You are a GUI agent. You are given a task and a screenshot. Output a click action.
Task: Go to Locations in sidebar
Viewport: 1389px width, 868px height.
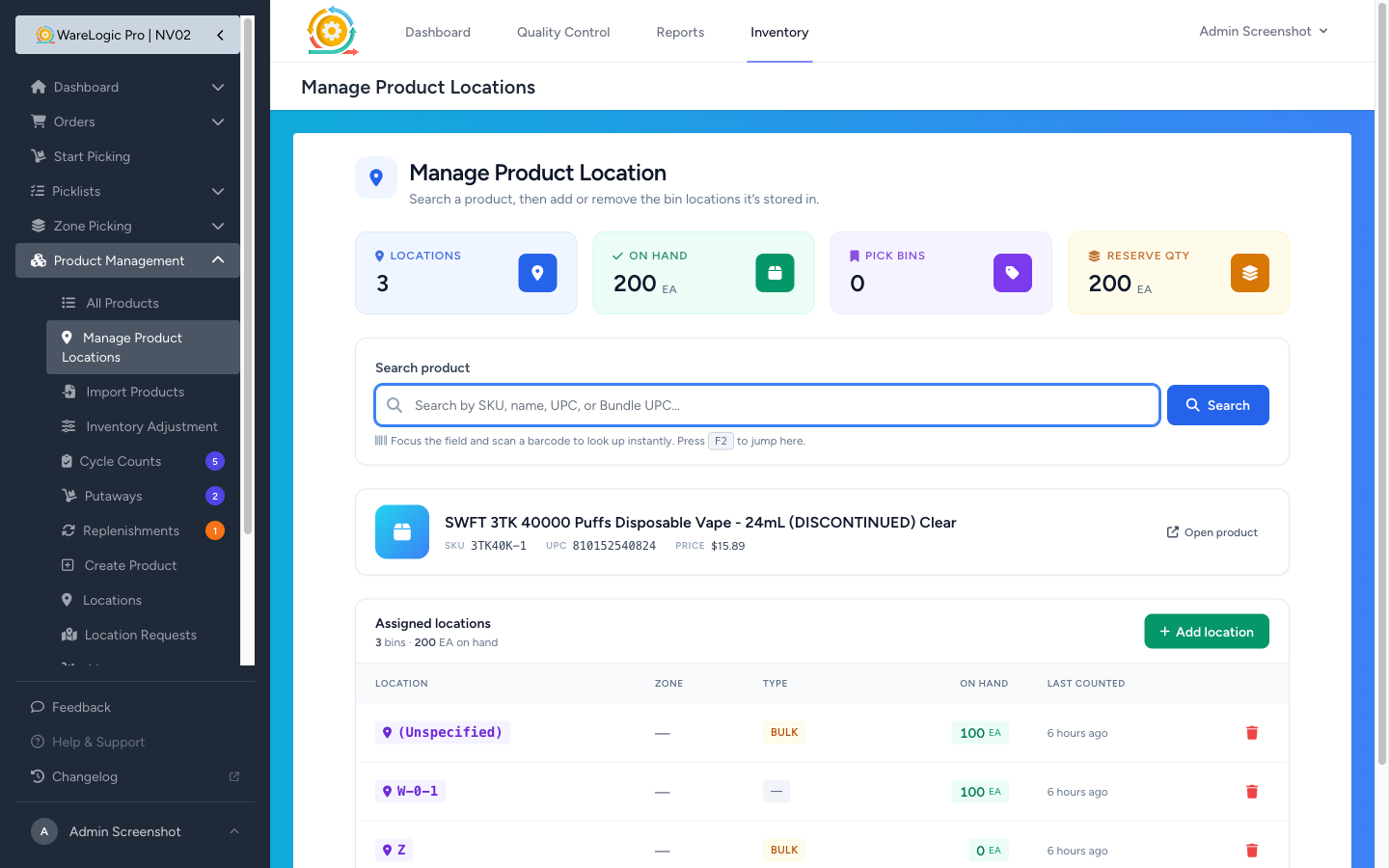(x=143, y=600)
